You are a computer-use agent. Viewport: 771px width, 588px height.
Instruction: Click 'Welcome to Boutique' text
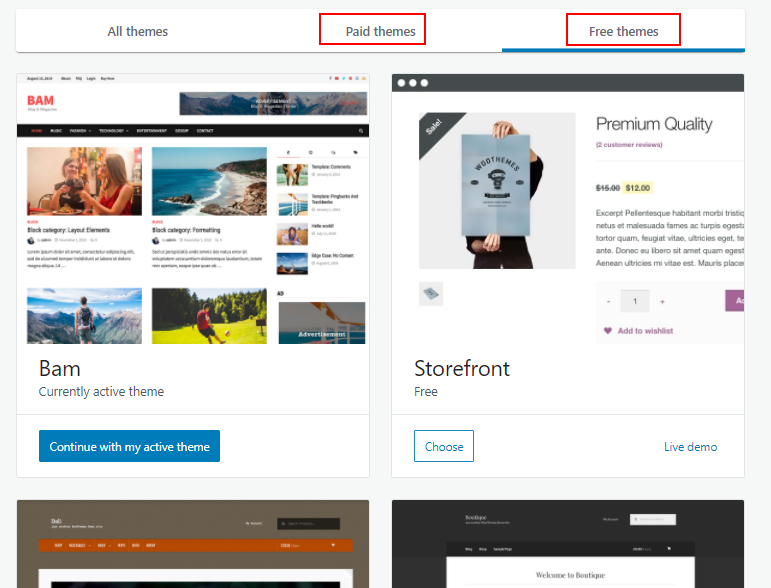570,575
